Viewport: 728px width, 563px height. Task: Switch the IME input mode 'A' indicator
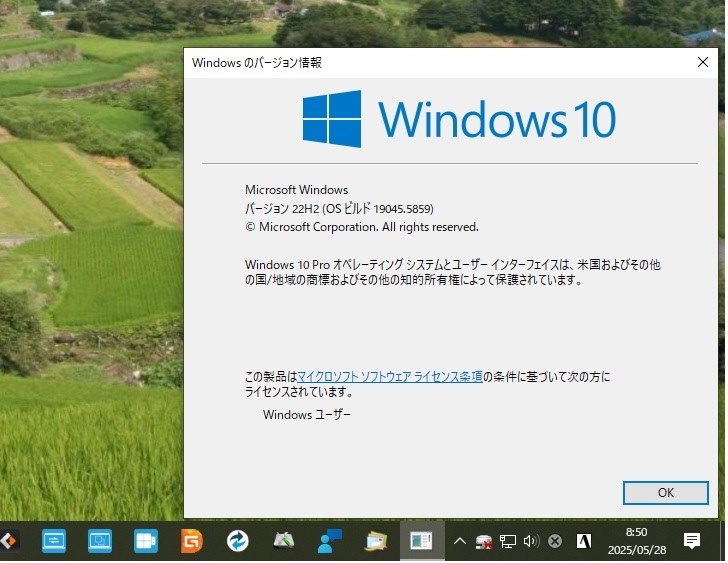pos(585,542)
